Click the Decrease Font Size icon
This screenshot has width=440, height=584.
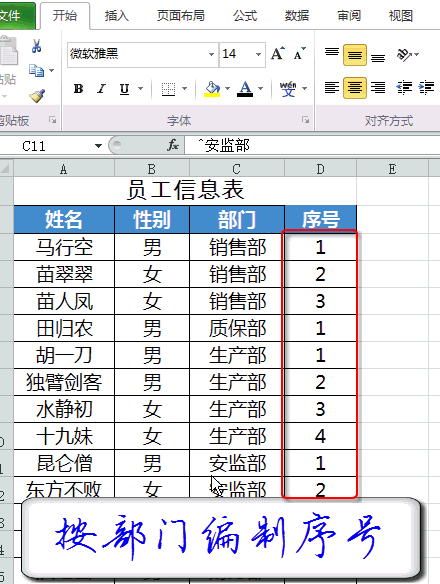(299, 54)
